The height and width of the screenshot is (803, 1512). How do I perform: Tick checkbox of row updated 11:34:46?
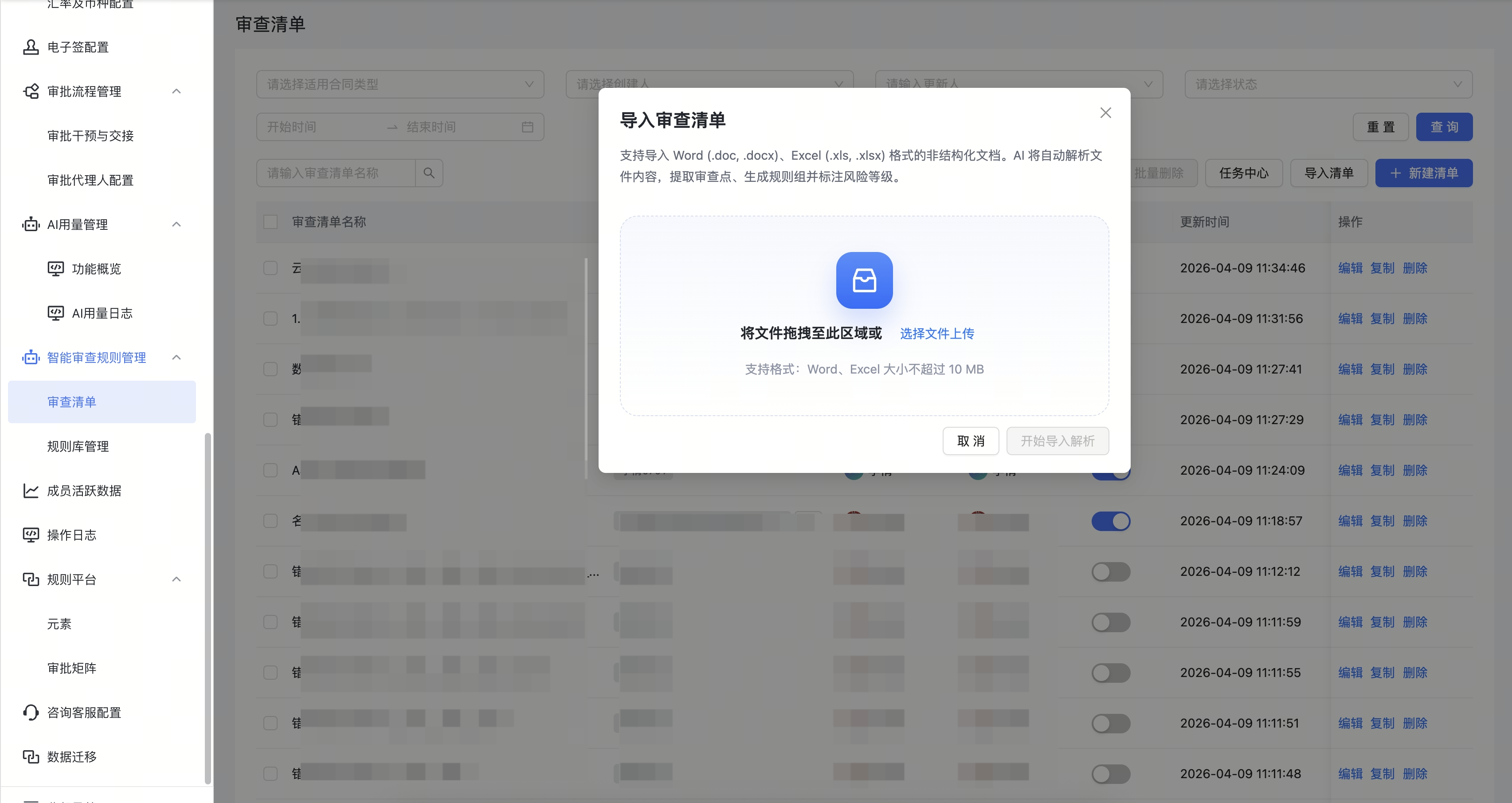pos(270,268)
